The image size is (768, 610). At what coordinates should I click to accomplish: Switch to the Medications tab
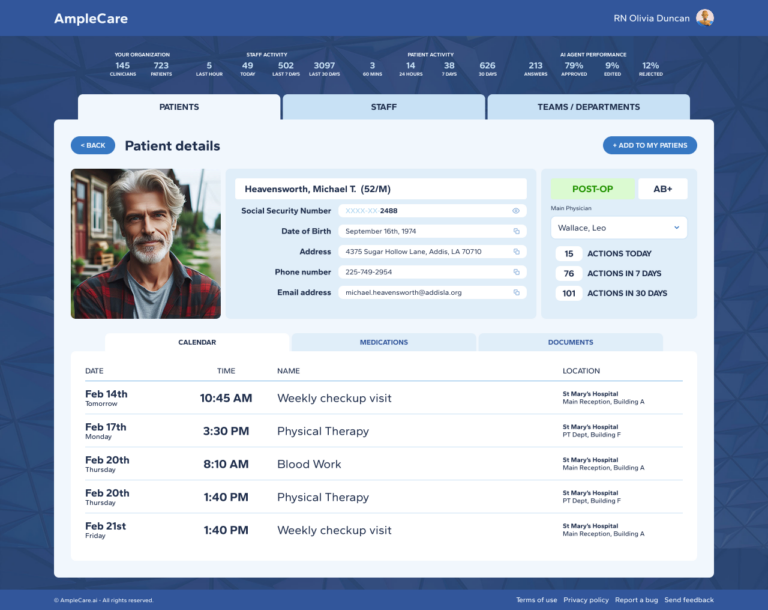(x=384, y=342)
